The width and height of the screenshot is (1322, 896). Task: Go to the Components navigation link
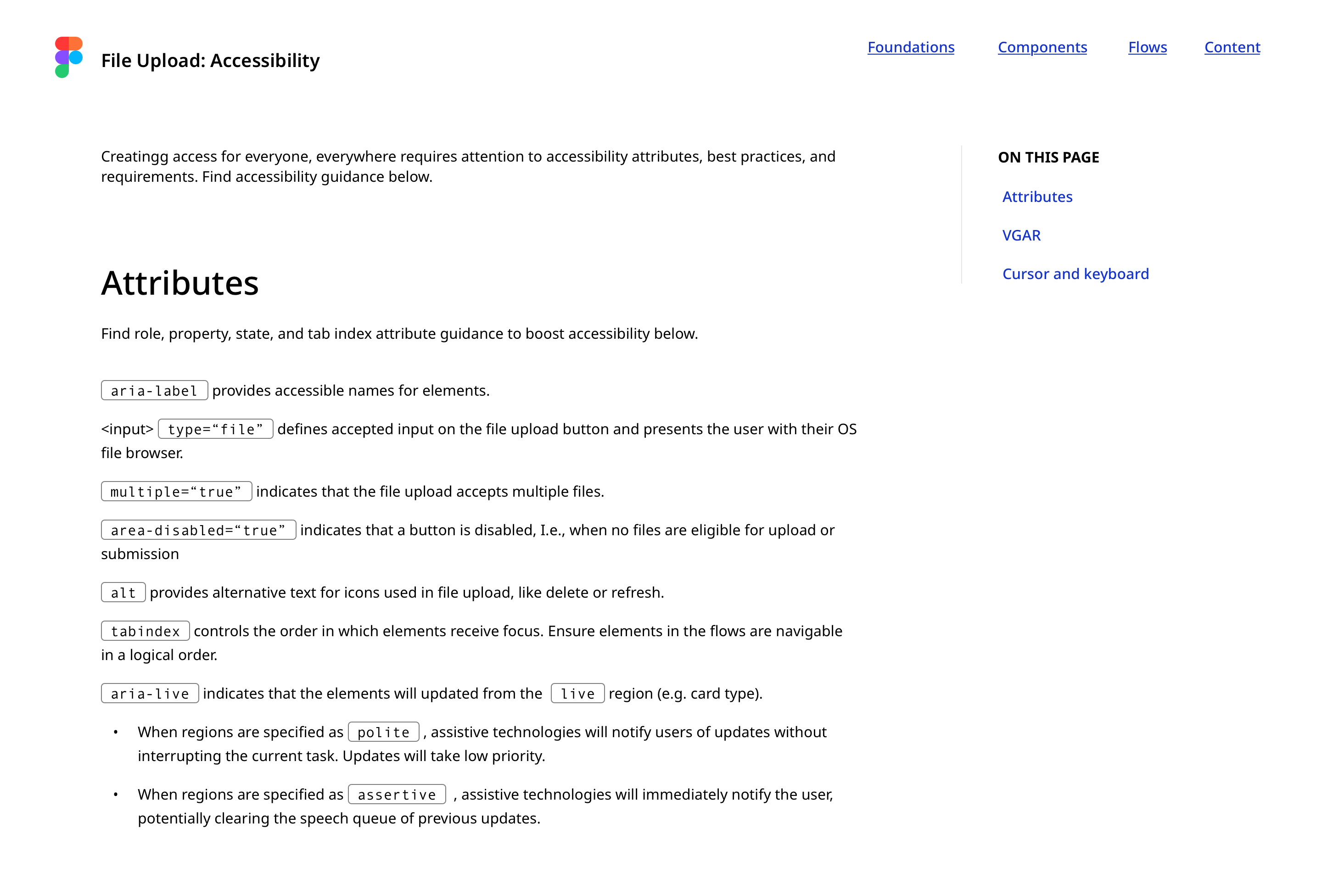tap(1042, 47)
